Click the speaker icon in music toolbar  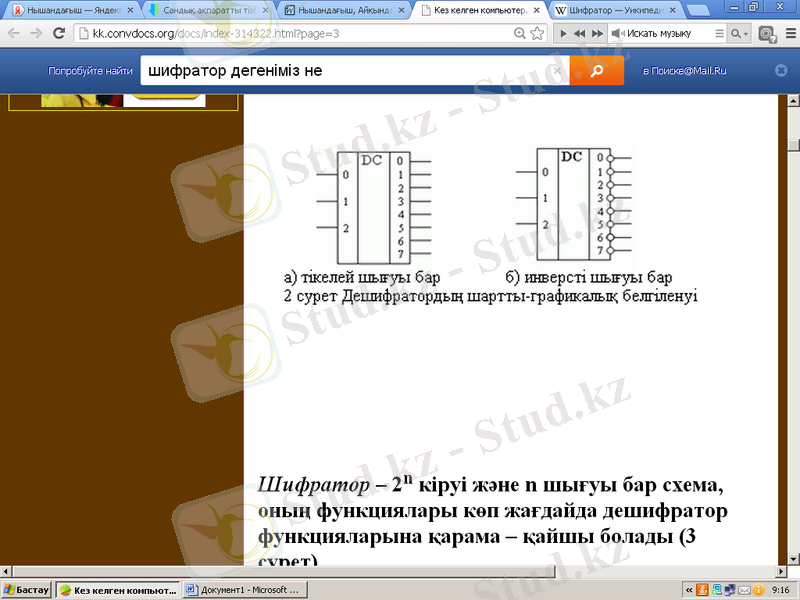617,34
